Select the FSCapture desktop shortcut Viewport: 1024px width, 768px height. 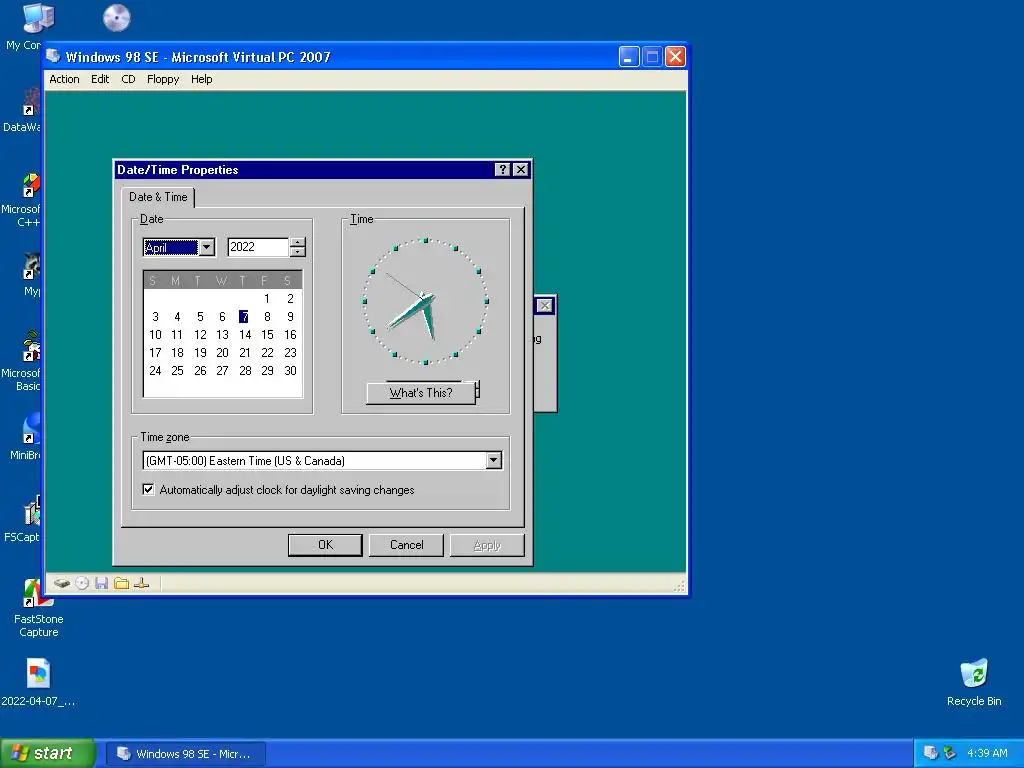click(x=26, y=519)
